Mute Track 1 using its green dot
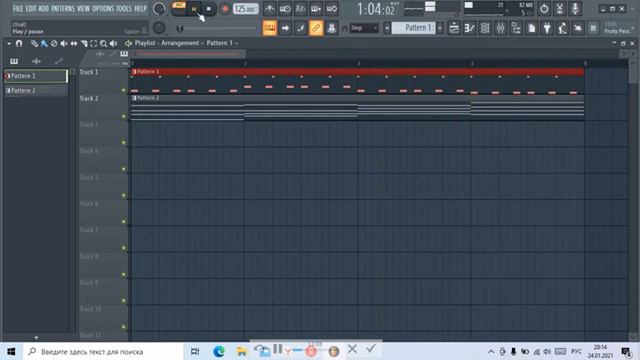The image size is (640, 360). coord(124,90)
